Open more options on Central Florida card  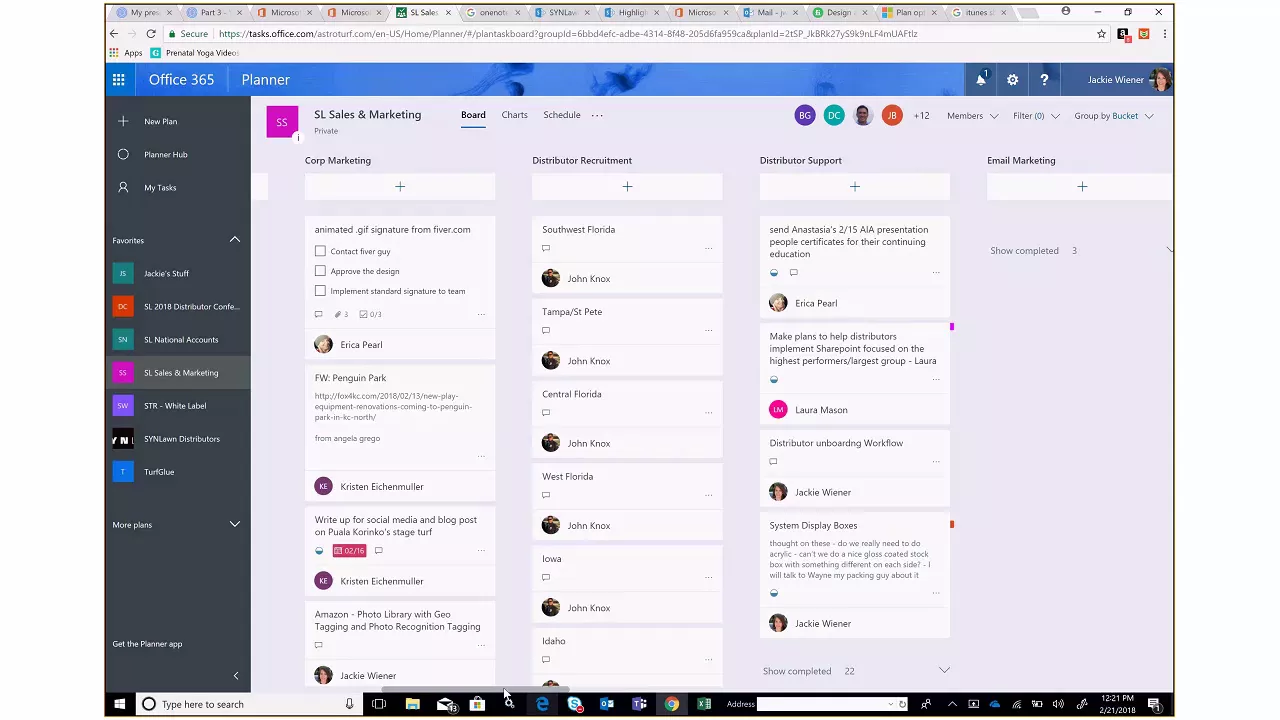coord(708,412)
